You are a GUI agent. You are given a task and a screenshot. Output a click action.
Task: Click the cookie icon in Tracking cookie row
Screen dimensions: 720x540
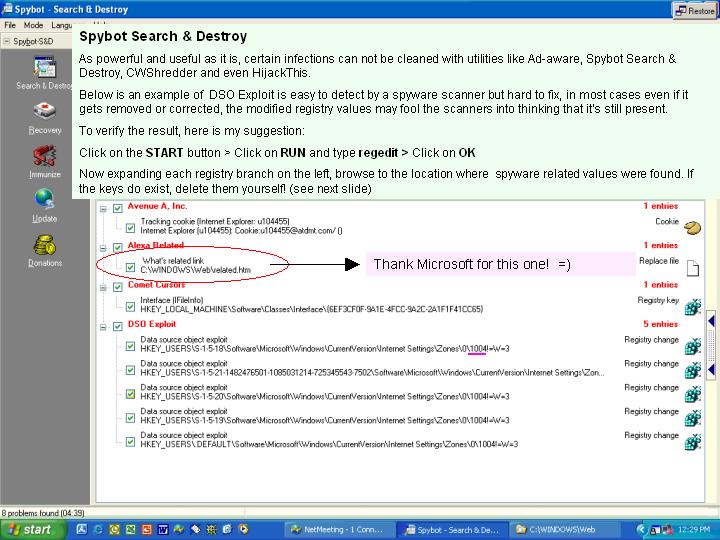(x=692, y=227)
